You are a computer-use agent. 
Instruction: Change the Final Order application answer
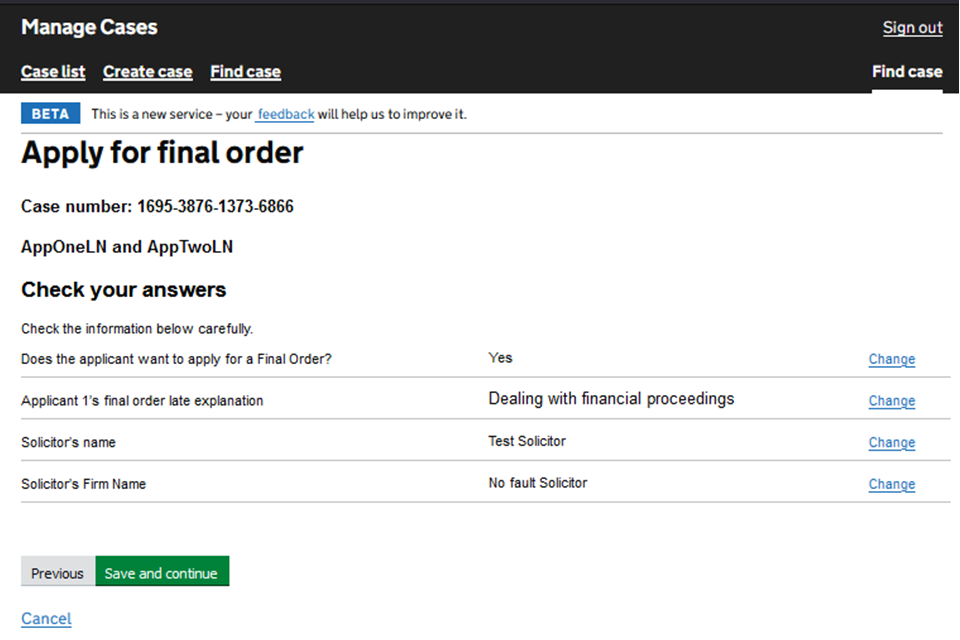[x=891, y=360]
